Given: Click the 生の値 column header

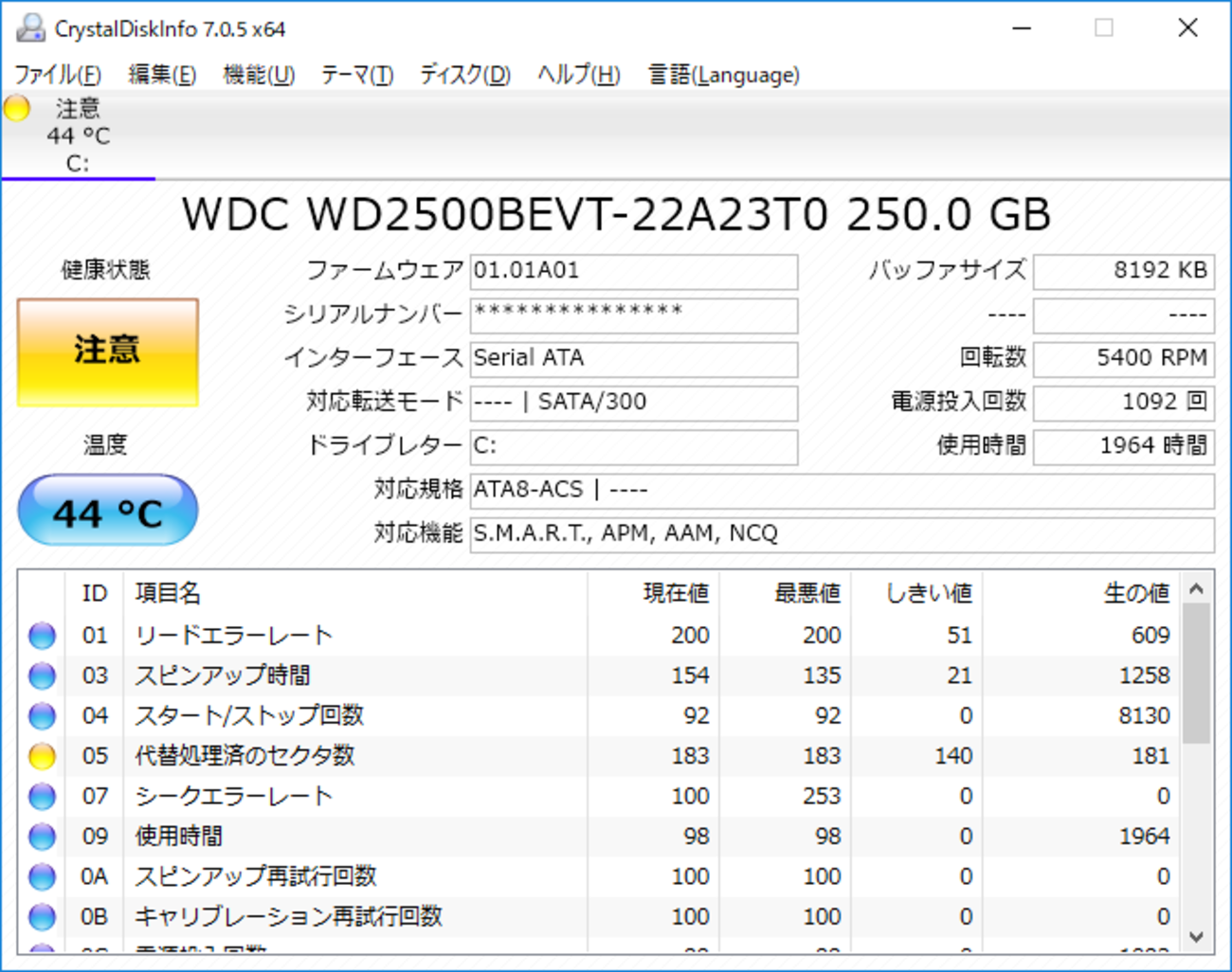Looking at the screenshot, I should (x=1082, y=593).
